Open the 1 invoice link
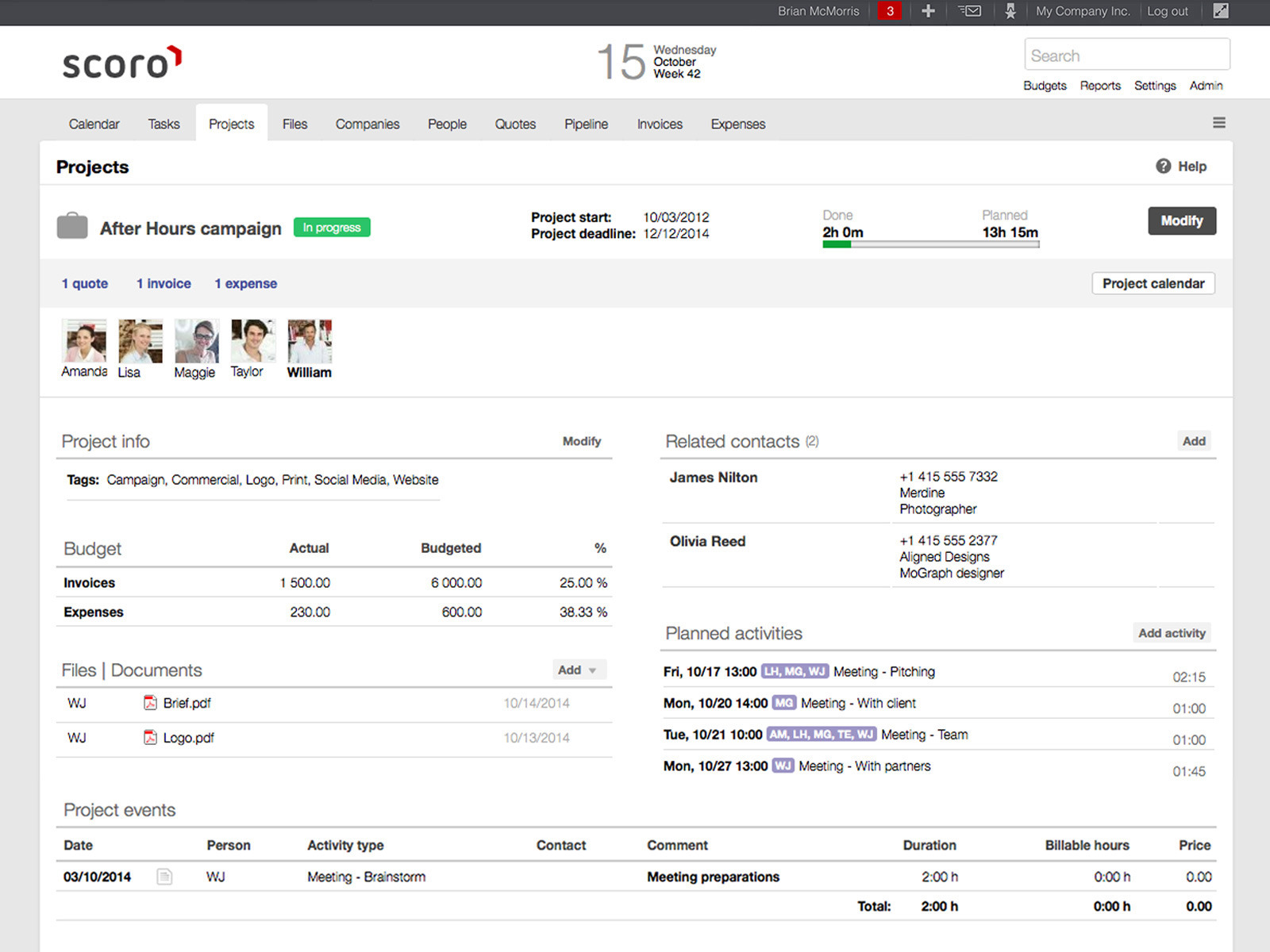 coord(164,283)
